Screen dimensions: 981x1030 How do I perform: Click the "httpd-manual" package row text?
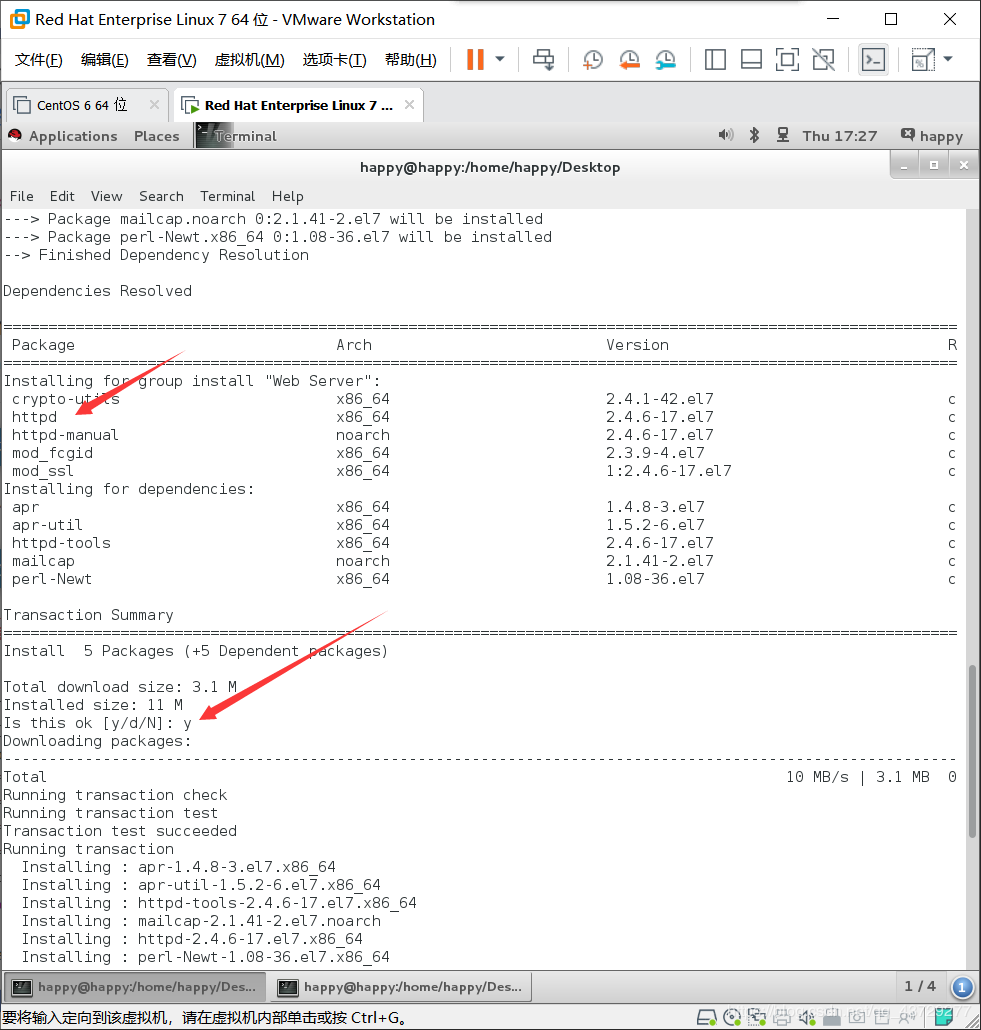(x=65, y=435)
